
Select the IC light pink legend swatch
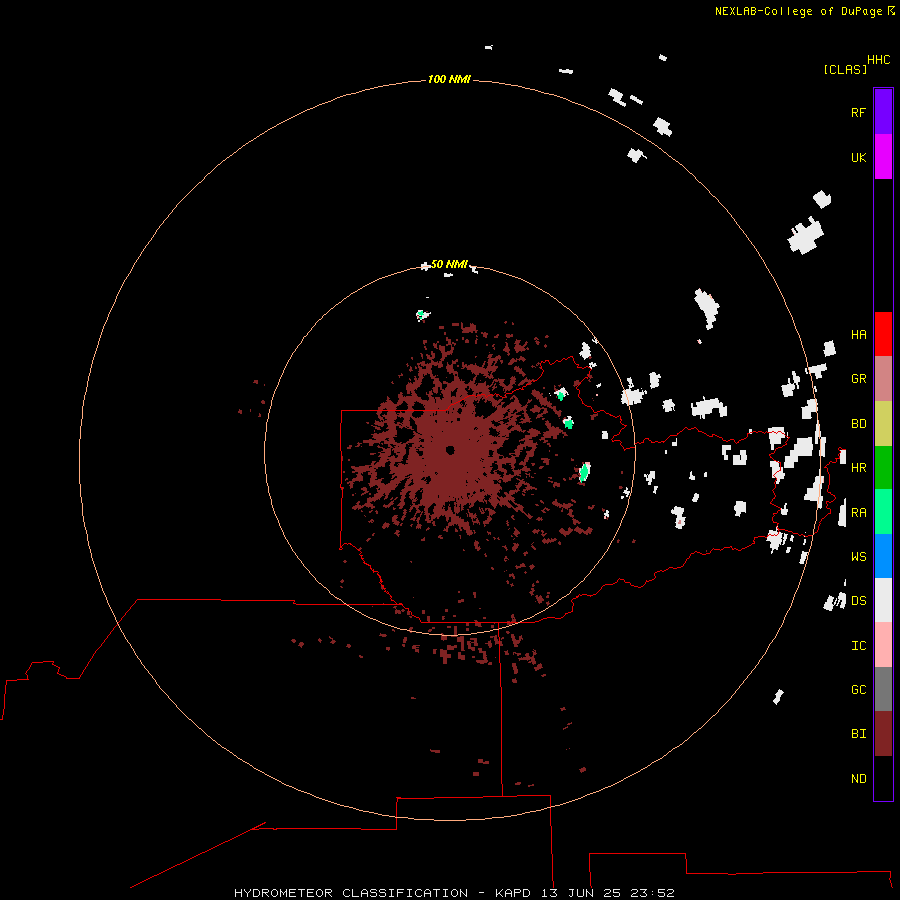point(883,645)
